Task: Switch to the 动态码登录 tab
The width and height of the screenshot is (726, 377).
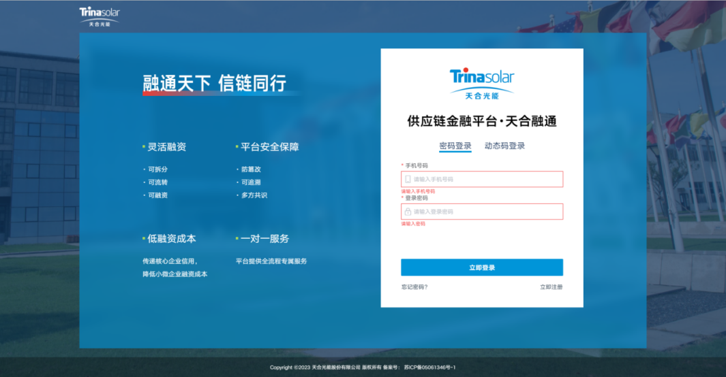Action: 505,146
